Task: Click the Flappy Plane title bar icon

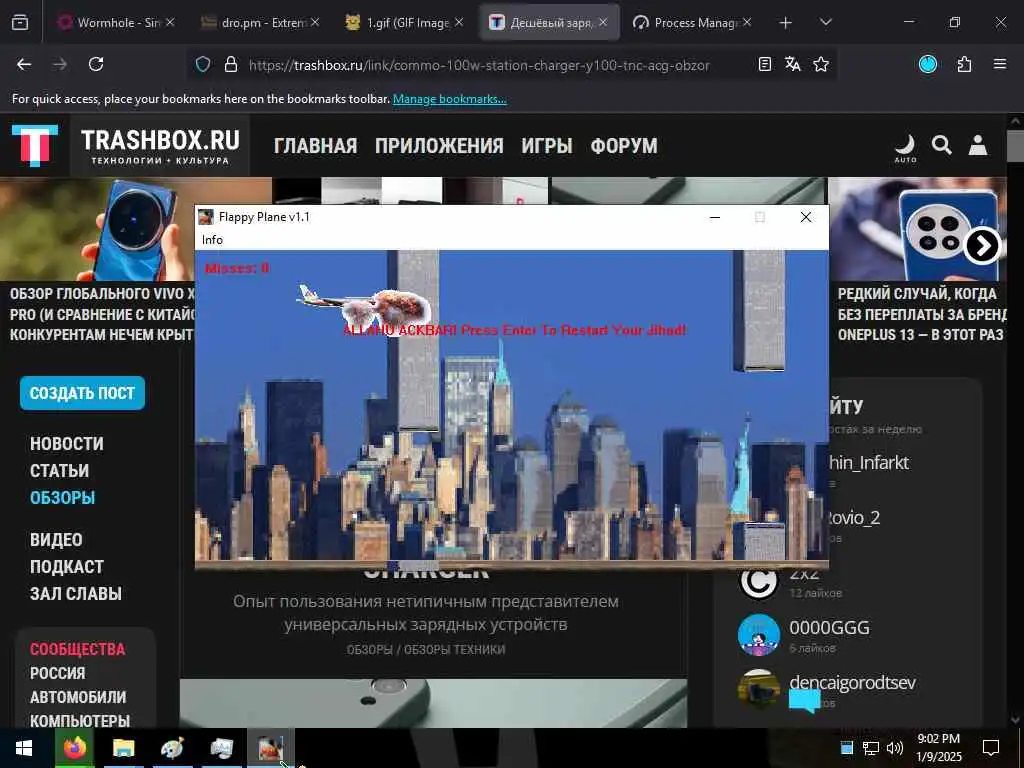Action: click(x=206, y=217)
